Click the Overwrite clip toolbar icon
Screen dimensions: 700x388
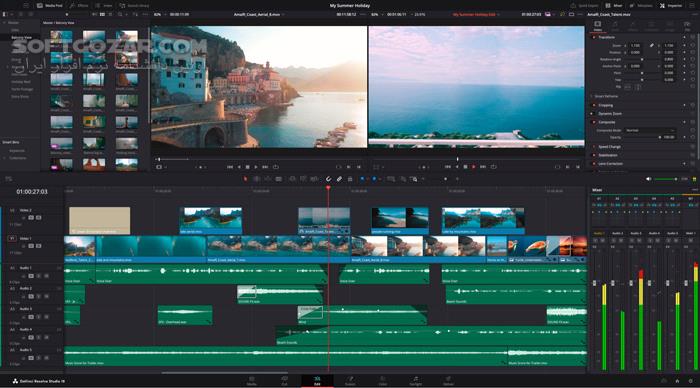point(303,179)
